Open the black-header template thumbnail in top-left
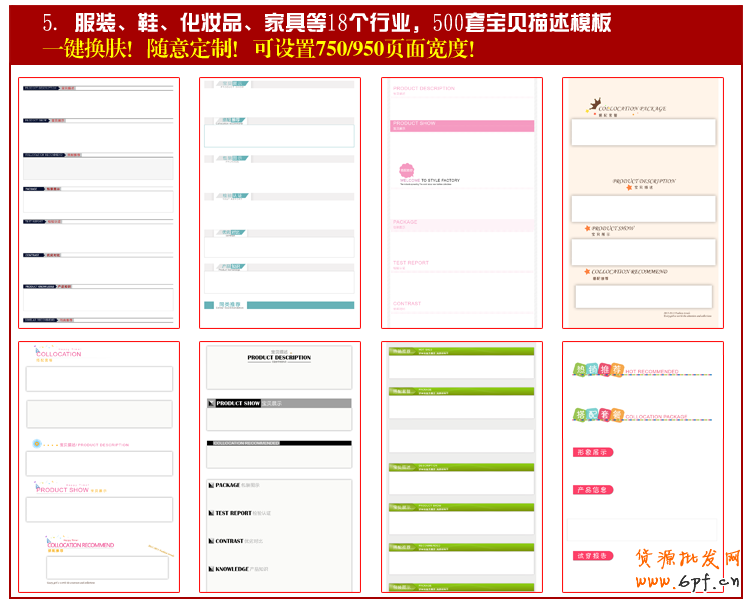The width and height of the screenshot is (750, 603). [x=98, y=203]
